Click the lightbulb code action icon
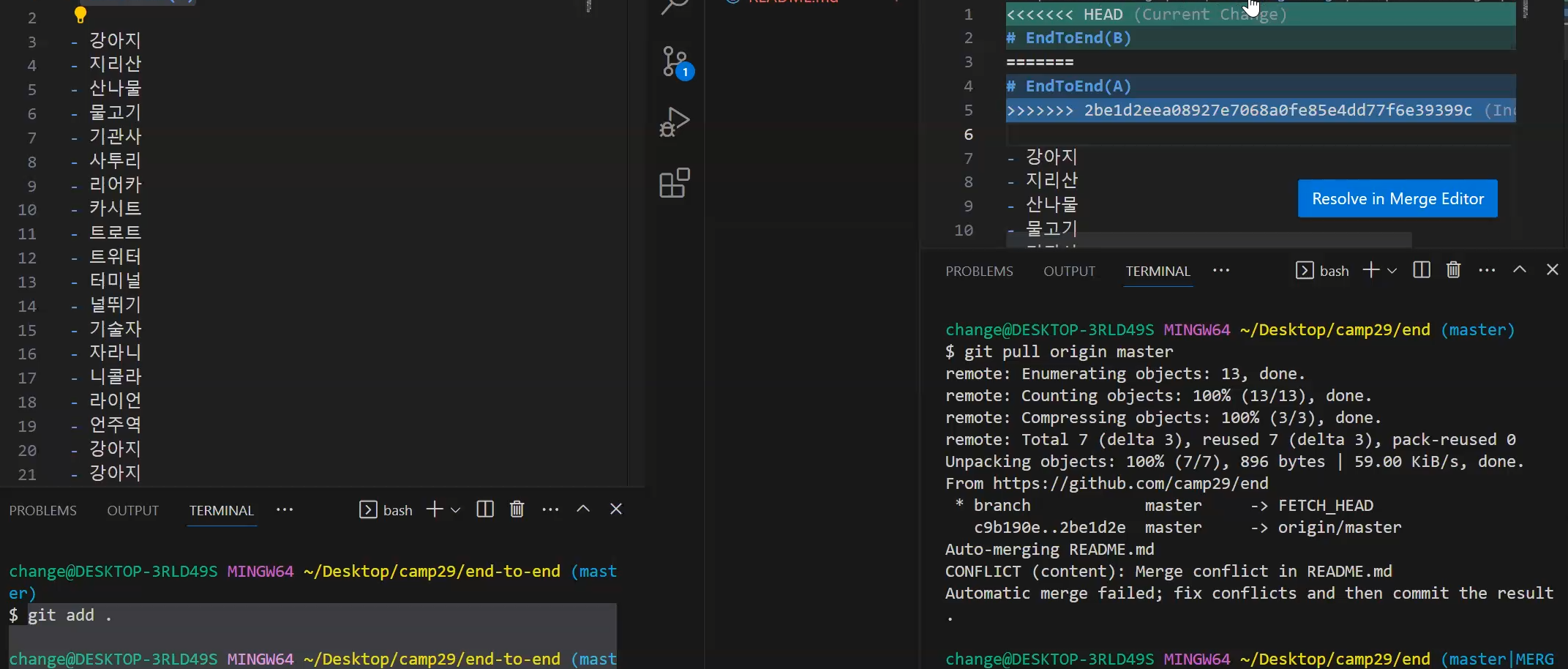Image resolution: width=1568 pixels, height=669 pixels. 80,15
